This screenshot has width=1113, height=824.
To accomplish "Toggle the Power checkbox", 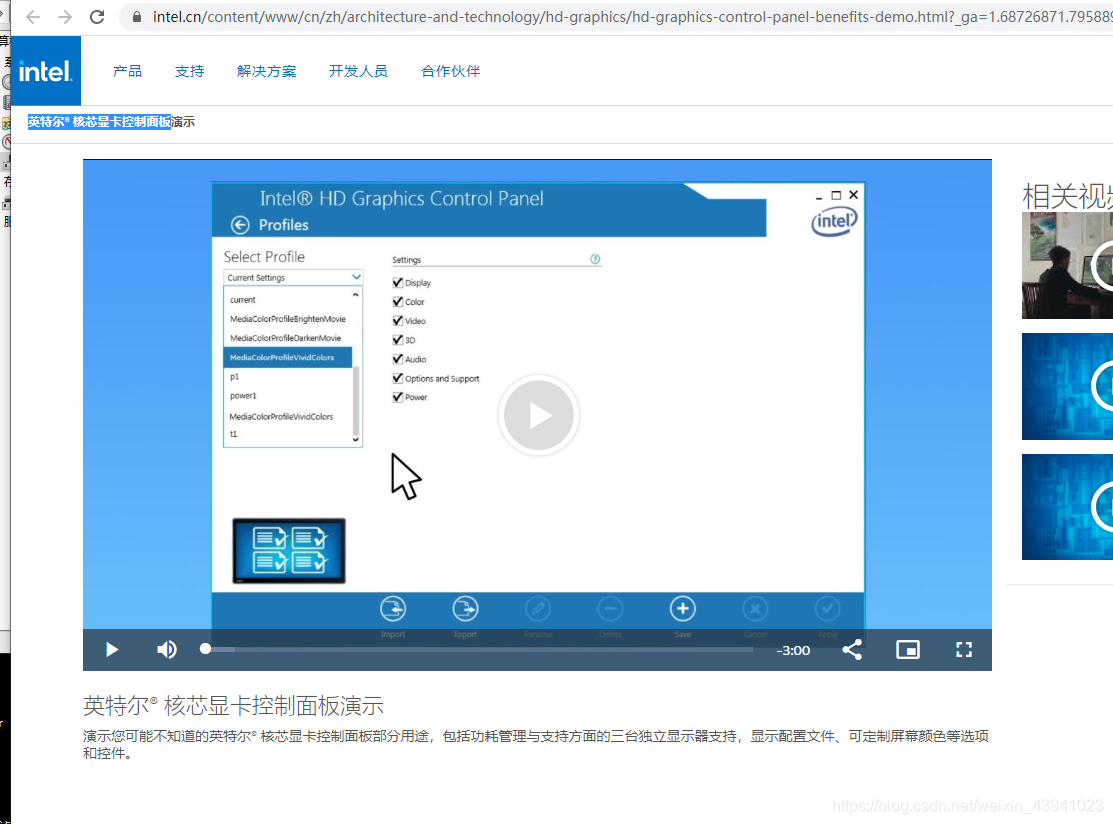I will point(398,397).
